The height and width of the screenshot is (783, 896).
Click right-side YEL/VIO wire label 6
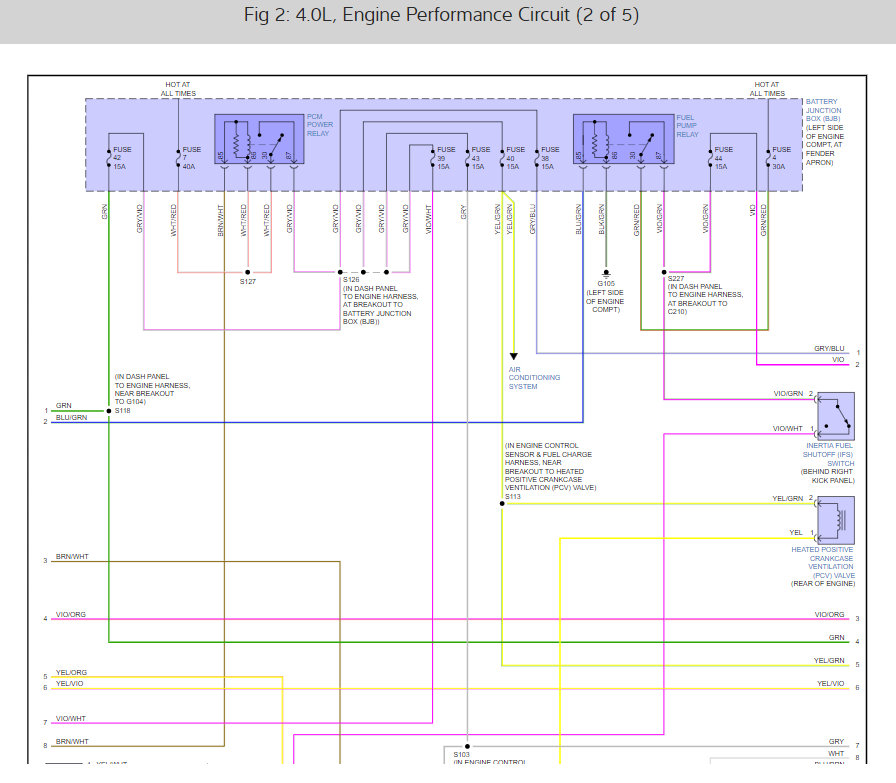click(x=830, y=684)
